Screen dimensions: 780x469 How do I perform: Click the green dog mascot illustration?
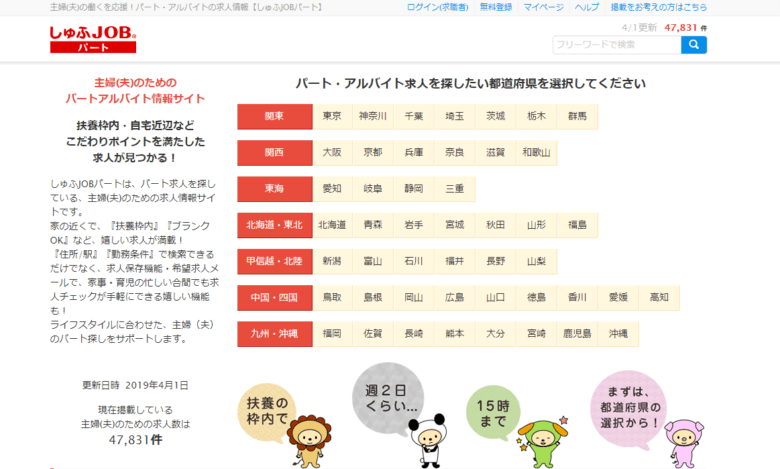542,443
